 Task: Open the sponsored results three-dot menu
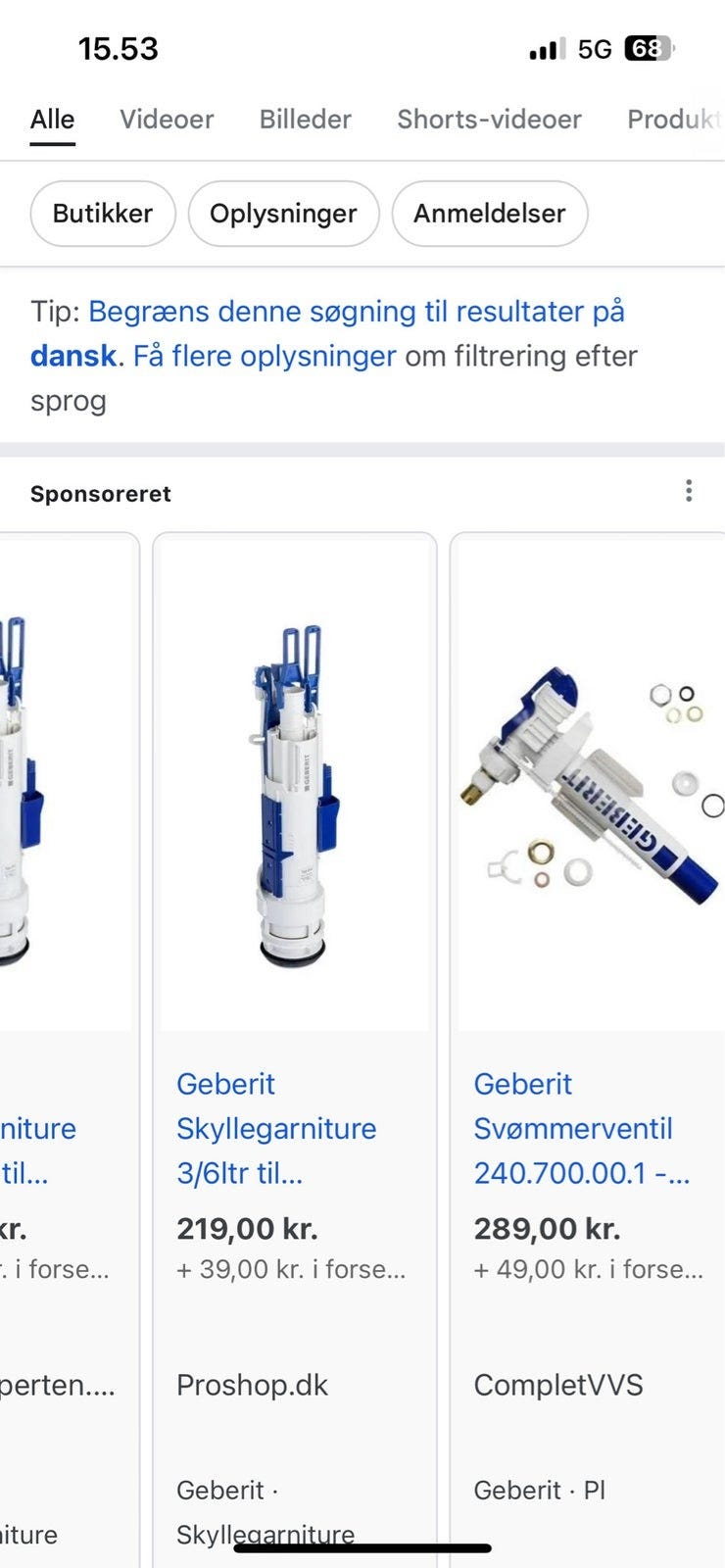click(689, 491)
